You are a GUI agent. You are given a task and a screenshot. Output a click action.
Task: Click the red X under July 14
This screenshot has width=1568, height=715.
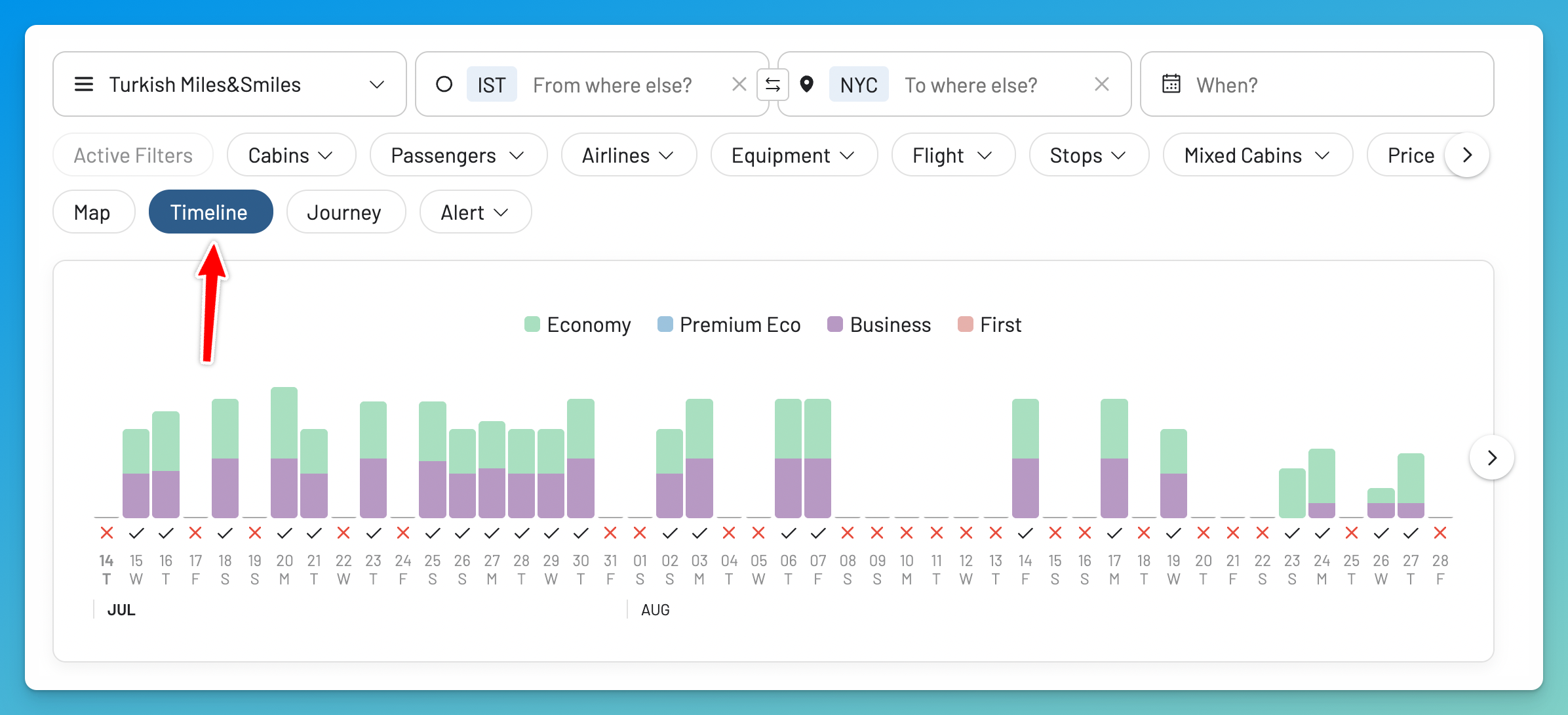click(107, 533)
